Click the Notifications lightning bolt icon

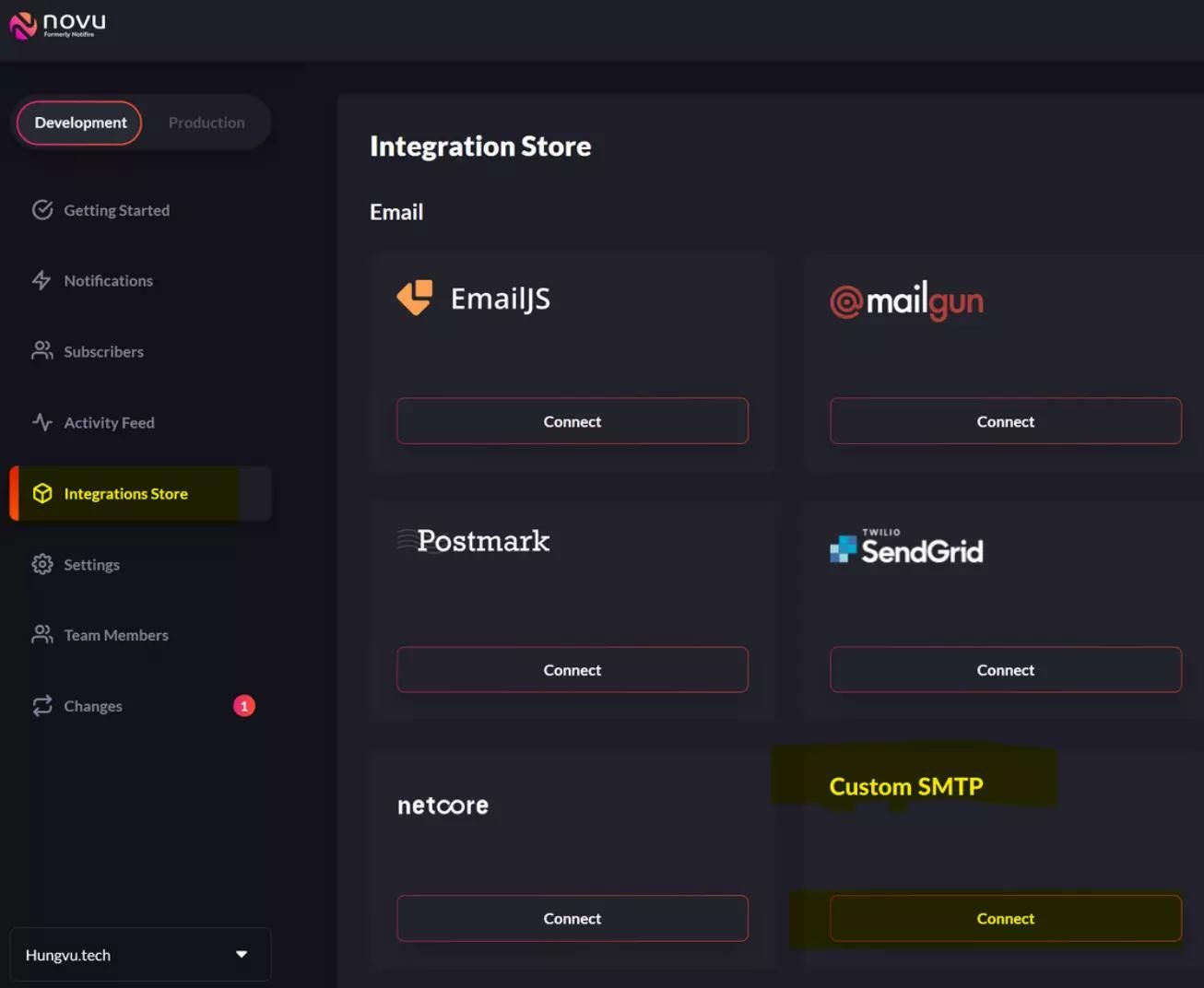point(42,280)
